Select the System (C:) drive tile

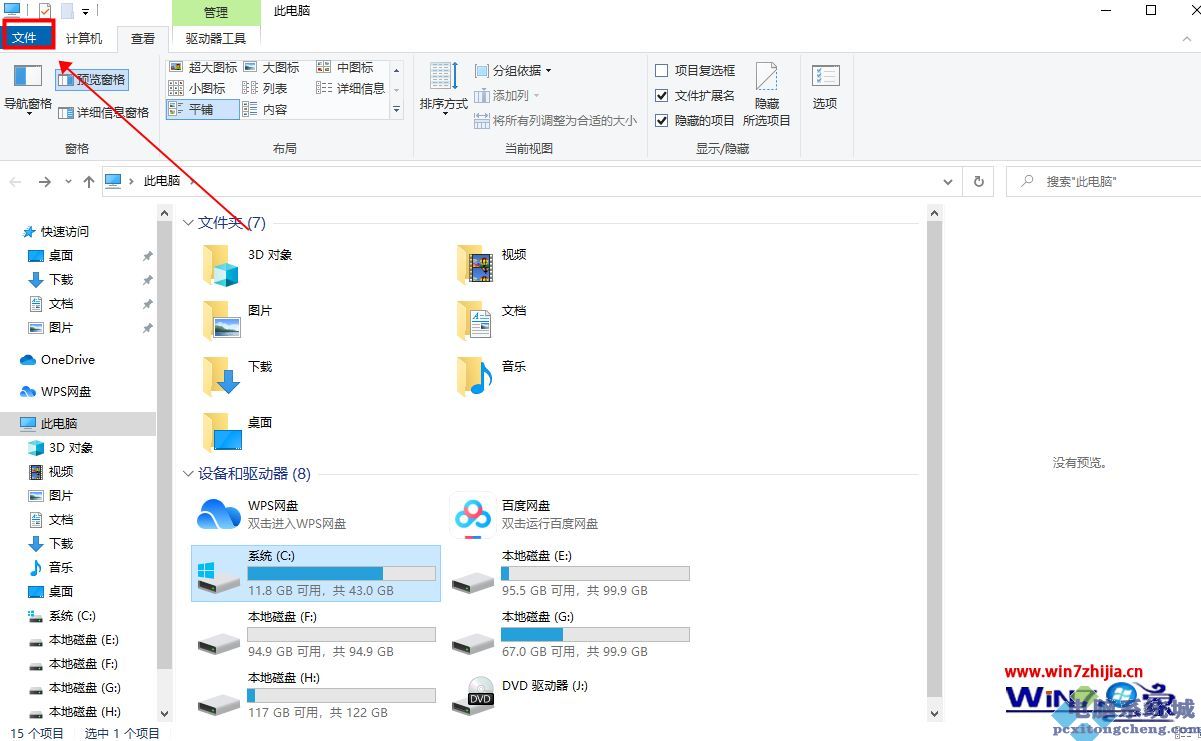(316, 573)
